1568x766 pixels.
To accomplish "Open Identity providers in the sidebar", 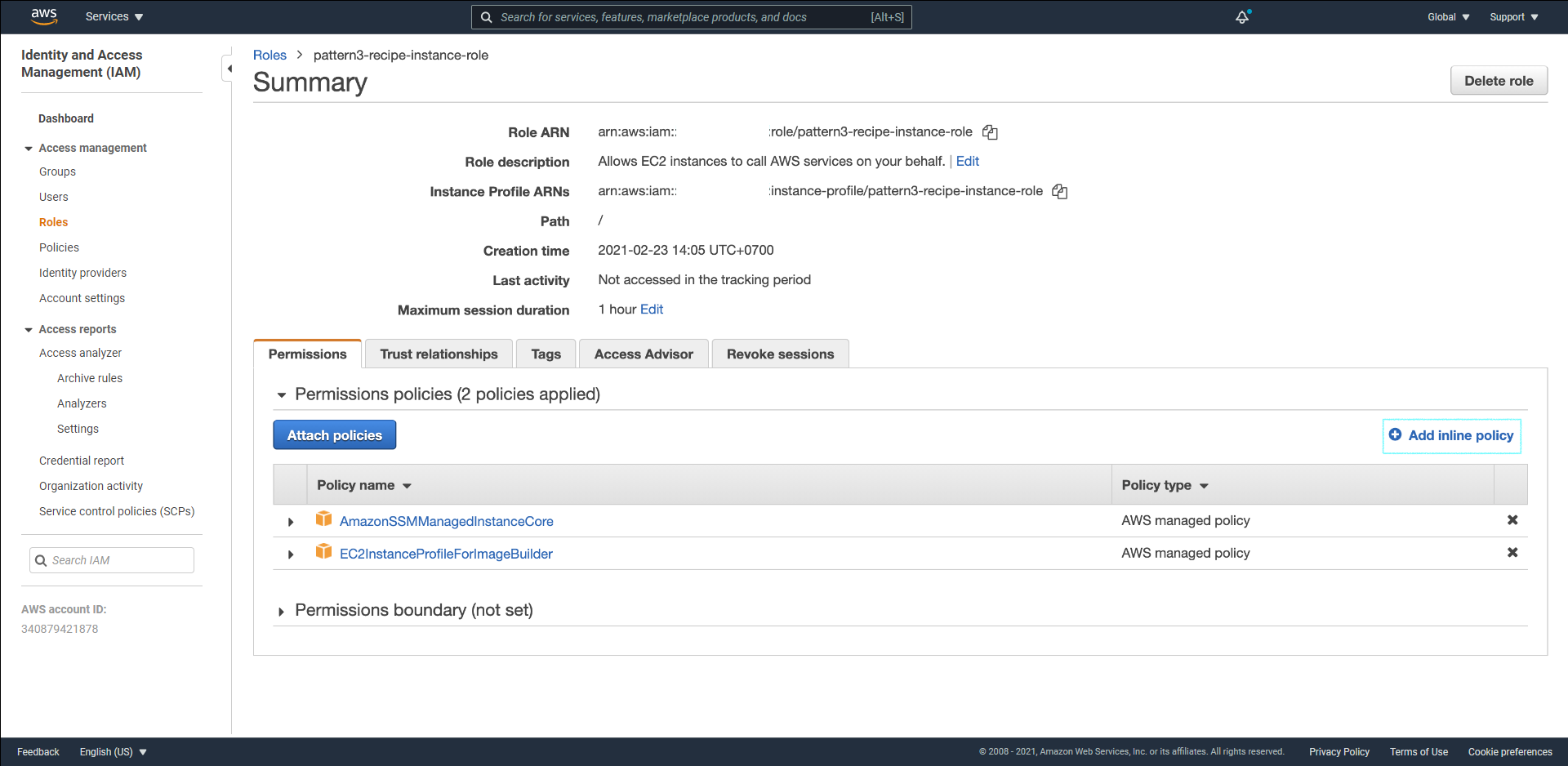I will 82,273.
